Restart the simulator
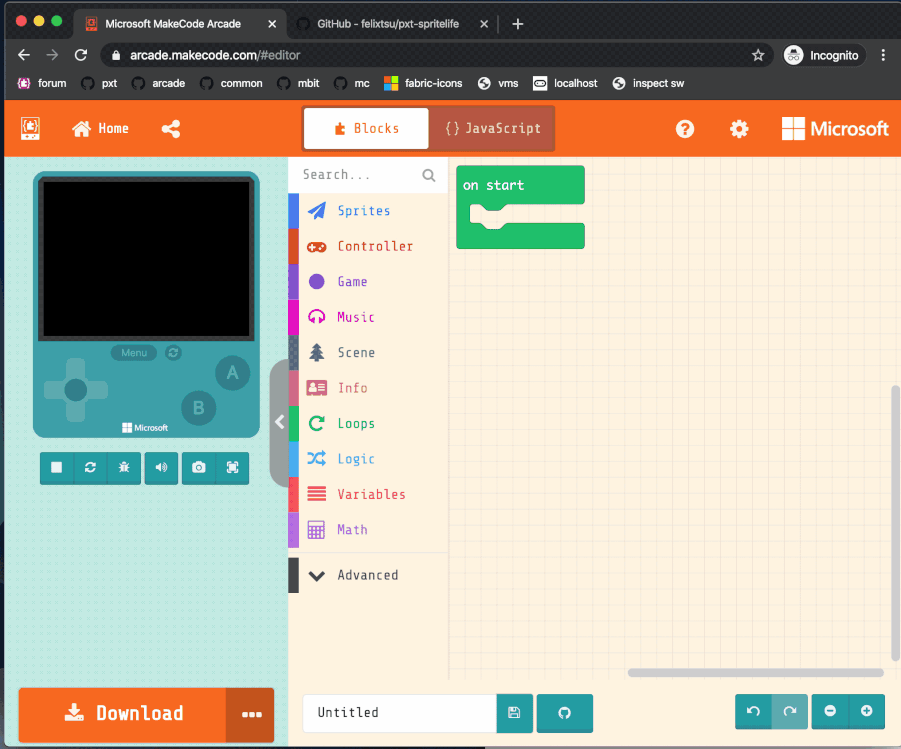Screen dimensions: 901x749 coord(90,467)
